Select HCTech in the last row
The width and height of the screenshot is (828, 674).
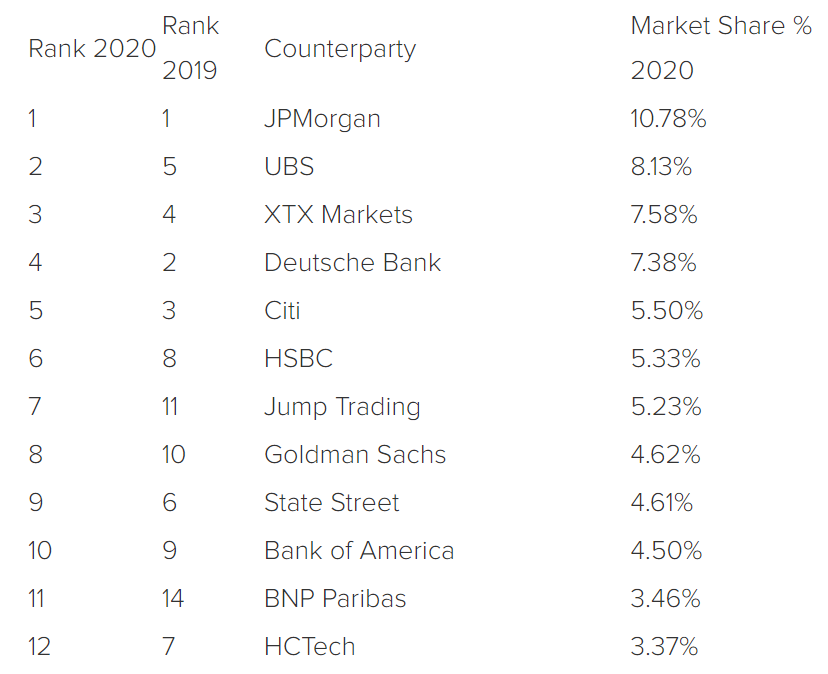point(309,647)
